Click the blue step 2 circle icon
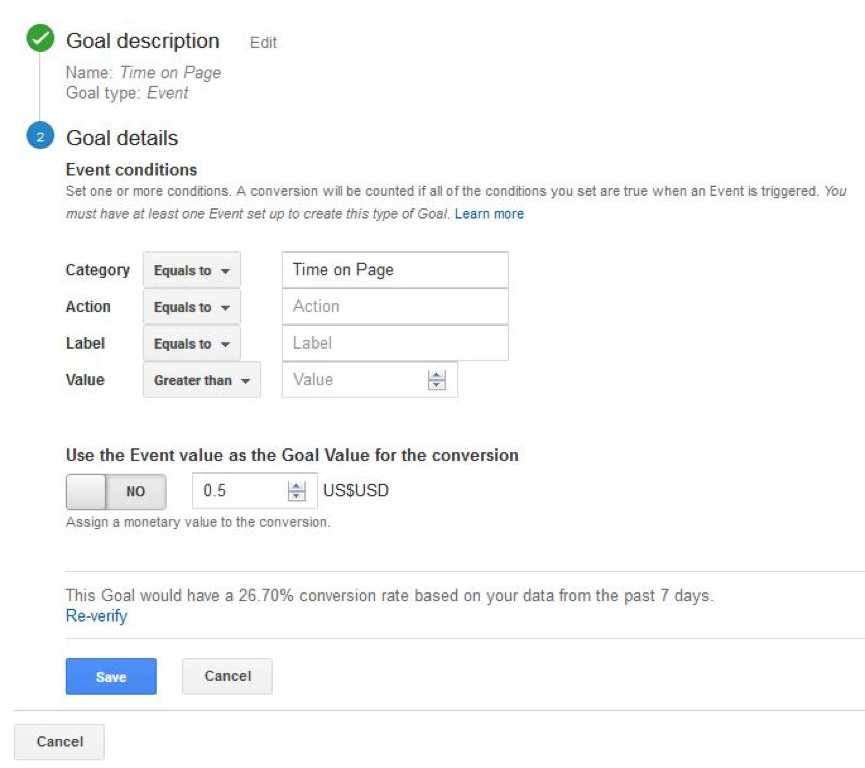This screenshot has width=865, height=768. tap(40, 138)
